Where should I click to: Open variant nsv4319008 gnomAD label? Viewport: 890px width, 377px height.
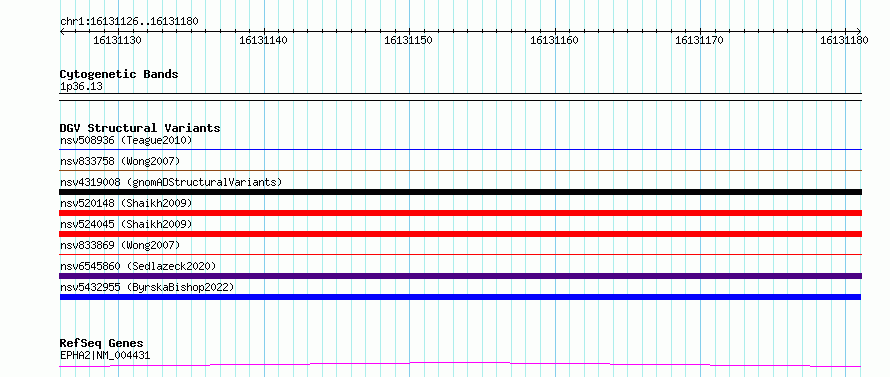(x=171, y=182)
